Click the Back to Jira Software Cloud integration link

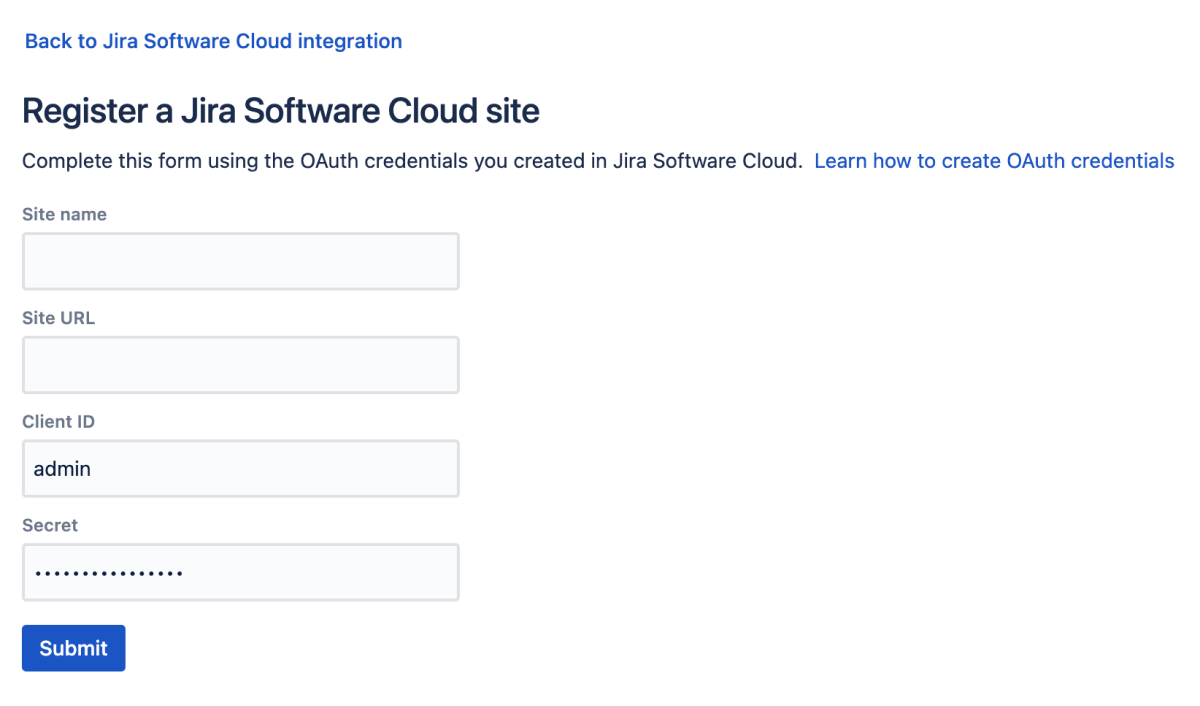(x=213, y=41)
